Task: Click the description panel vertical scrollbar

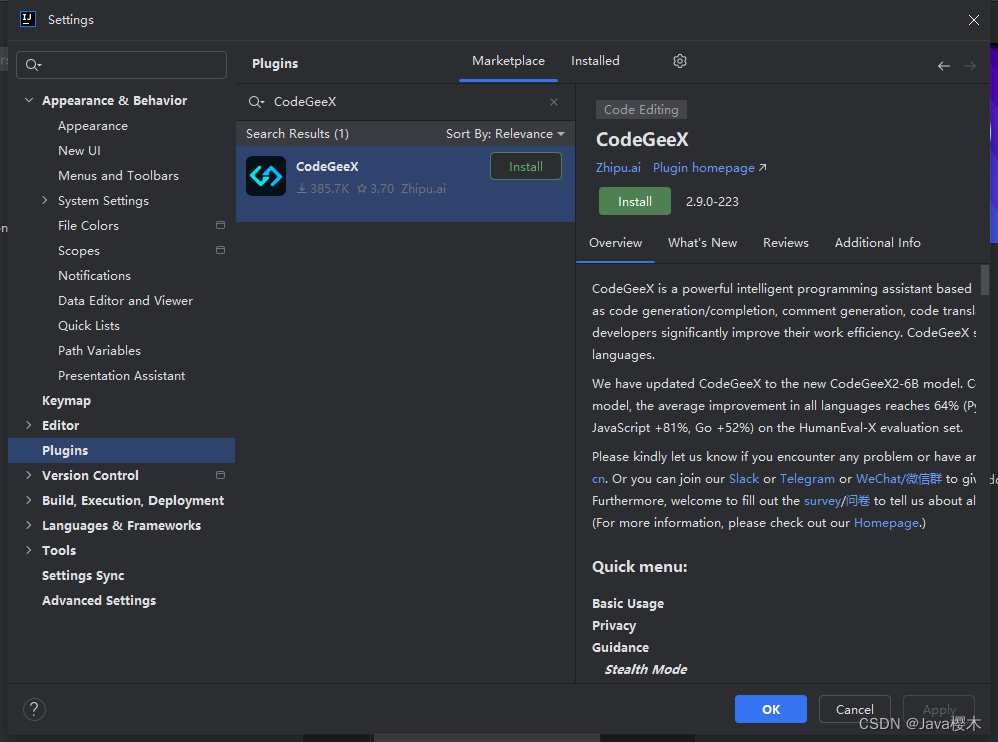Action: tap(985, 279)
